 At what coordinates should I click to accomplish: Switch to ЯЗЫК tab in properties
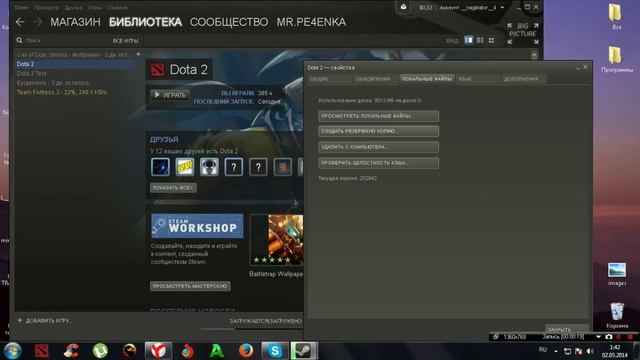click(478, 79)
